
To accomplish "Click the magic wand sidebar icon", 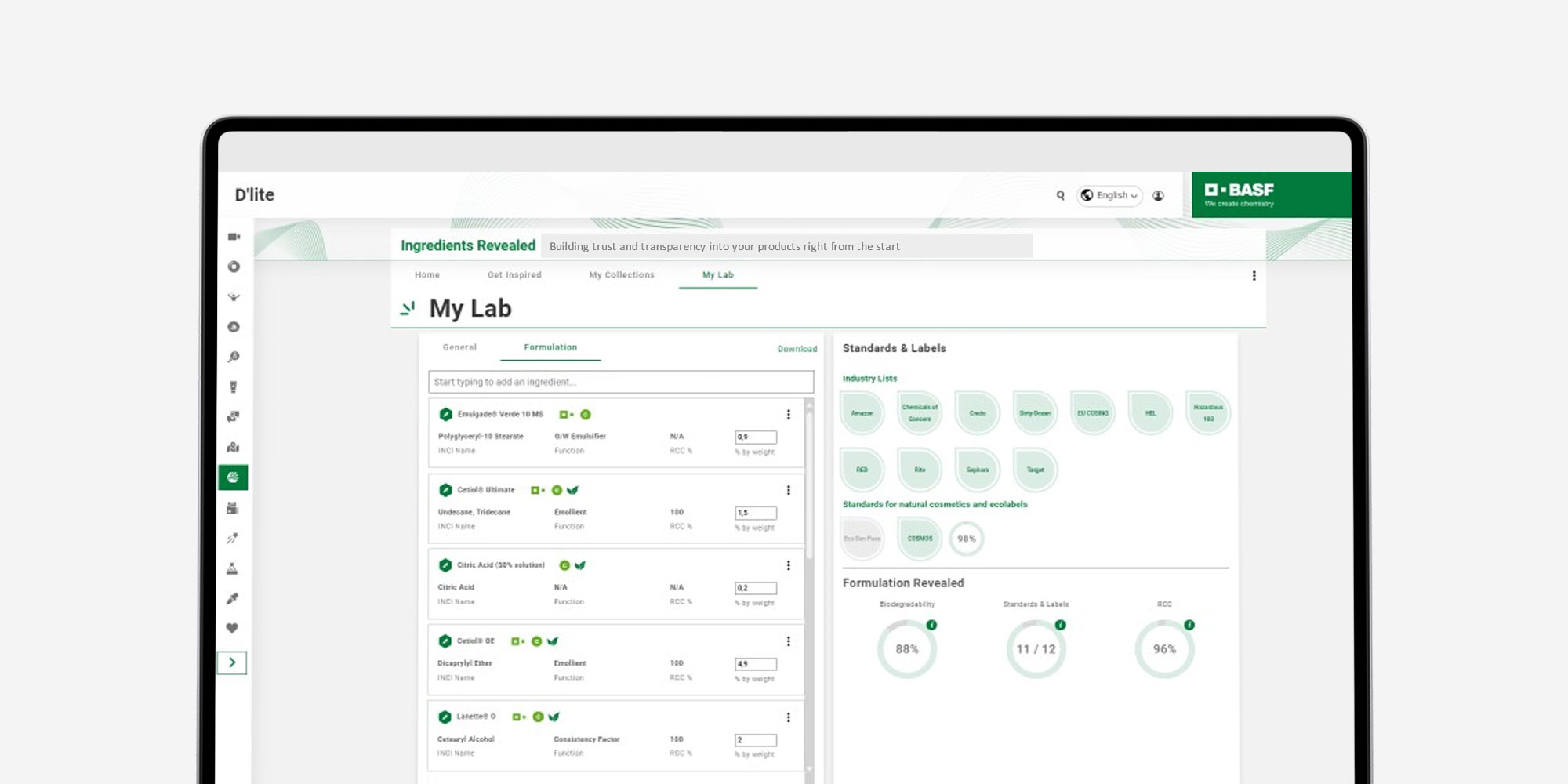I will point(233,538).
